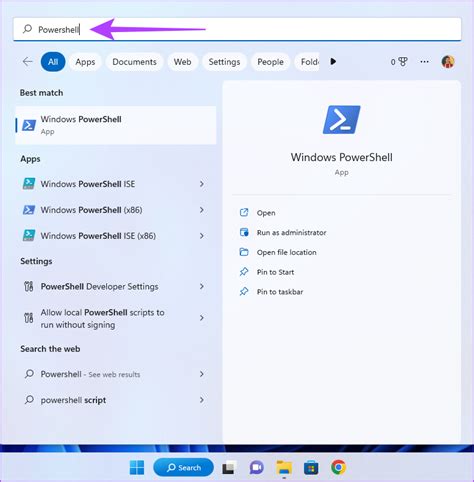Screen dimensions: 474x482
Task: Click the PowerShell Developer Settings tools icon
Action: (29, 286)
